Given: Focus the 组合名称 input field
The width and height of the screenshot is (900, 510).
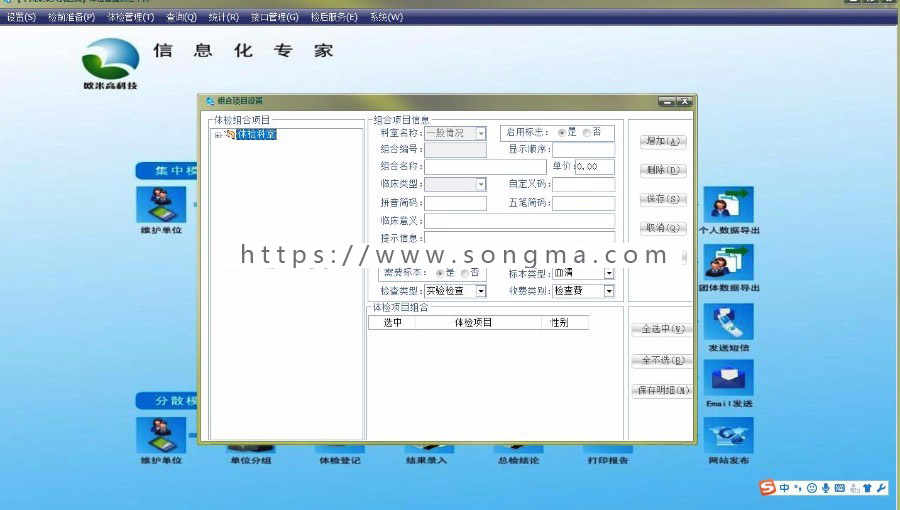Looking at the screenshot, I should 485,166.
